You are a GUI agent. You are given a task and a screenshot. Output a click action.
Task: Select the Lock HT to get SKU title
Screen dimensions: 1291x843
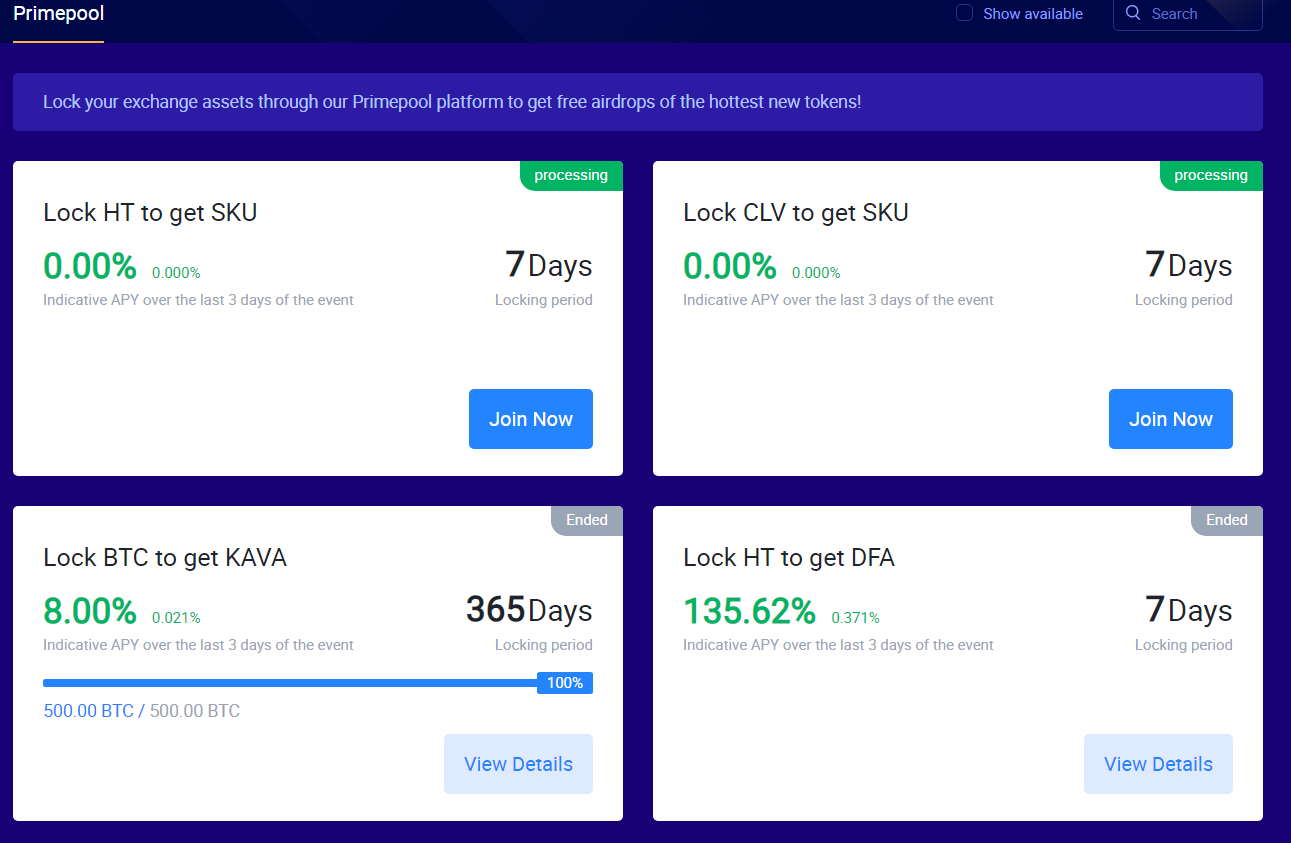150,213
